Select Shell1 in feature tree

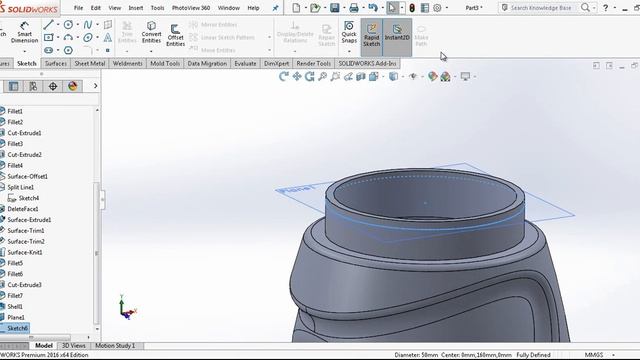coord(15,307)
